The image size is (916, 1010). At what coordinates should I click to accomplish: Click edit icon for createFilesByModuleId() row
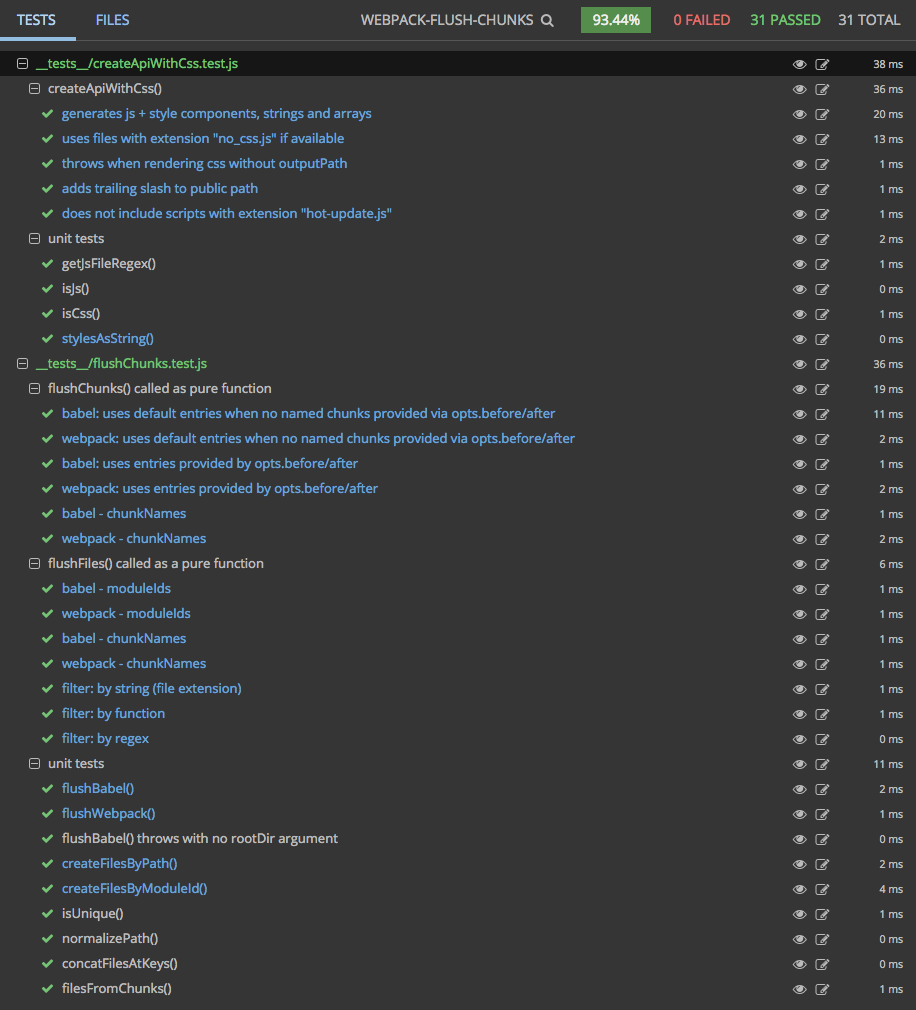tap(822, 889)
